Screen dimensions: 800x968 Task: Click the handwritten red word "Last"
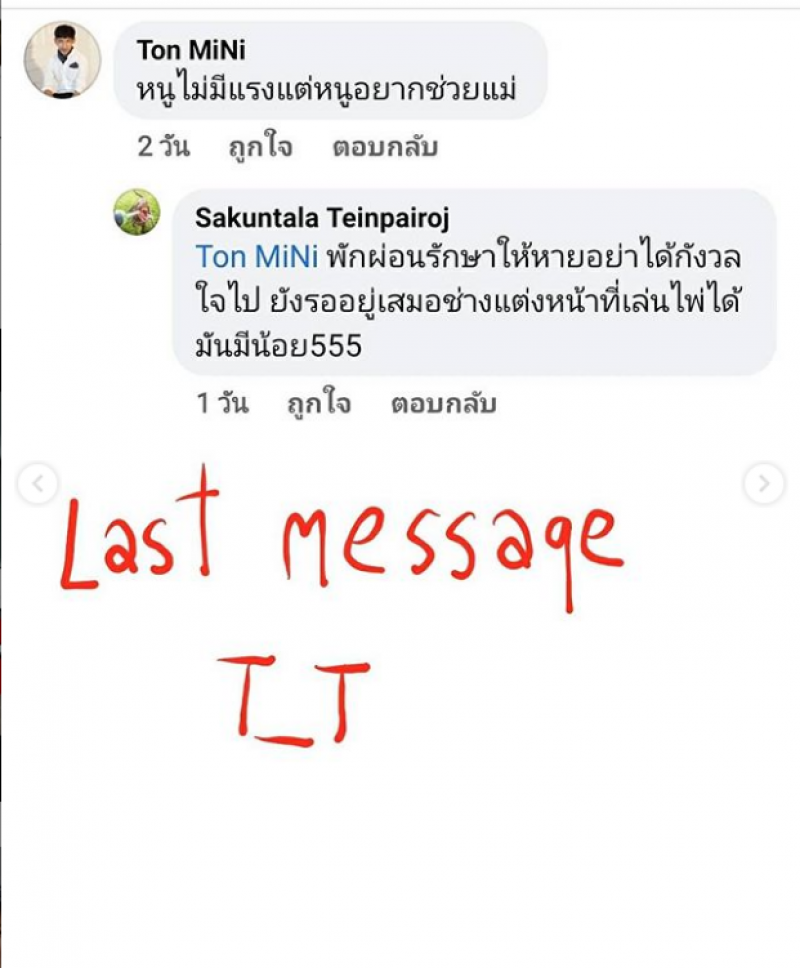tap(139, 530)
